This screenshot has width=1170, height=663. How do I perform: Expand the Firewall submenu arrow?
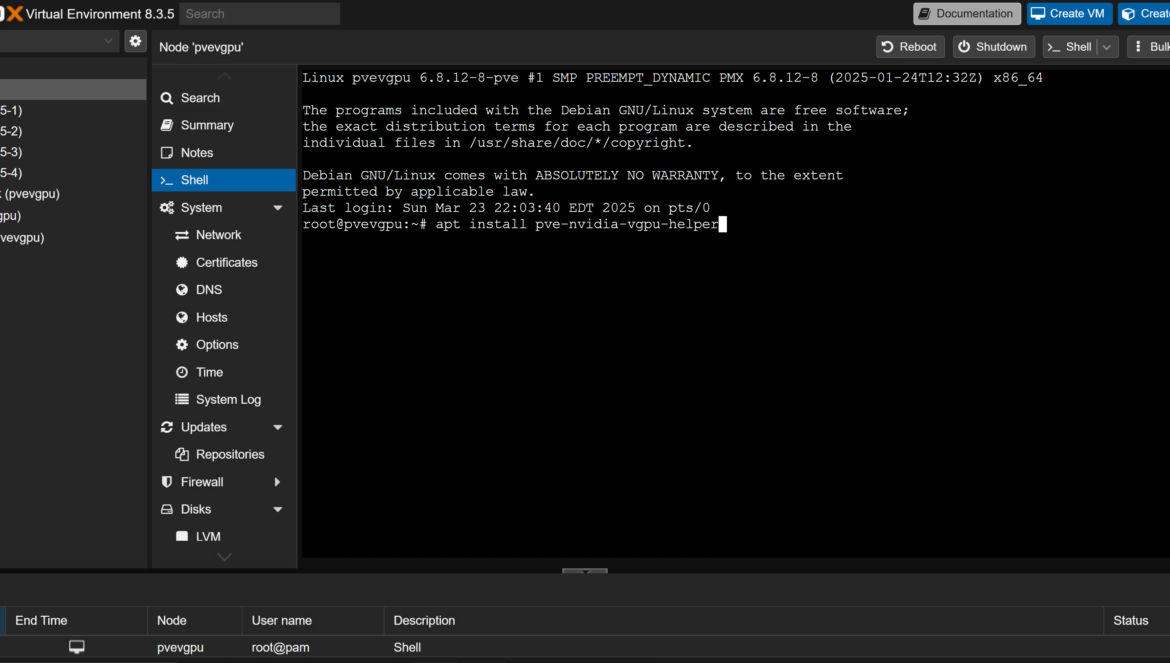coord(278,482)
